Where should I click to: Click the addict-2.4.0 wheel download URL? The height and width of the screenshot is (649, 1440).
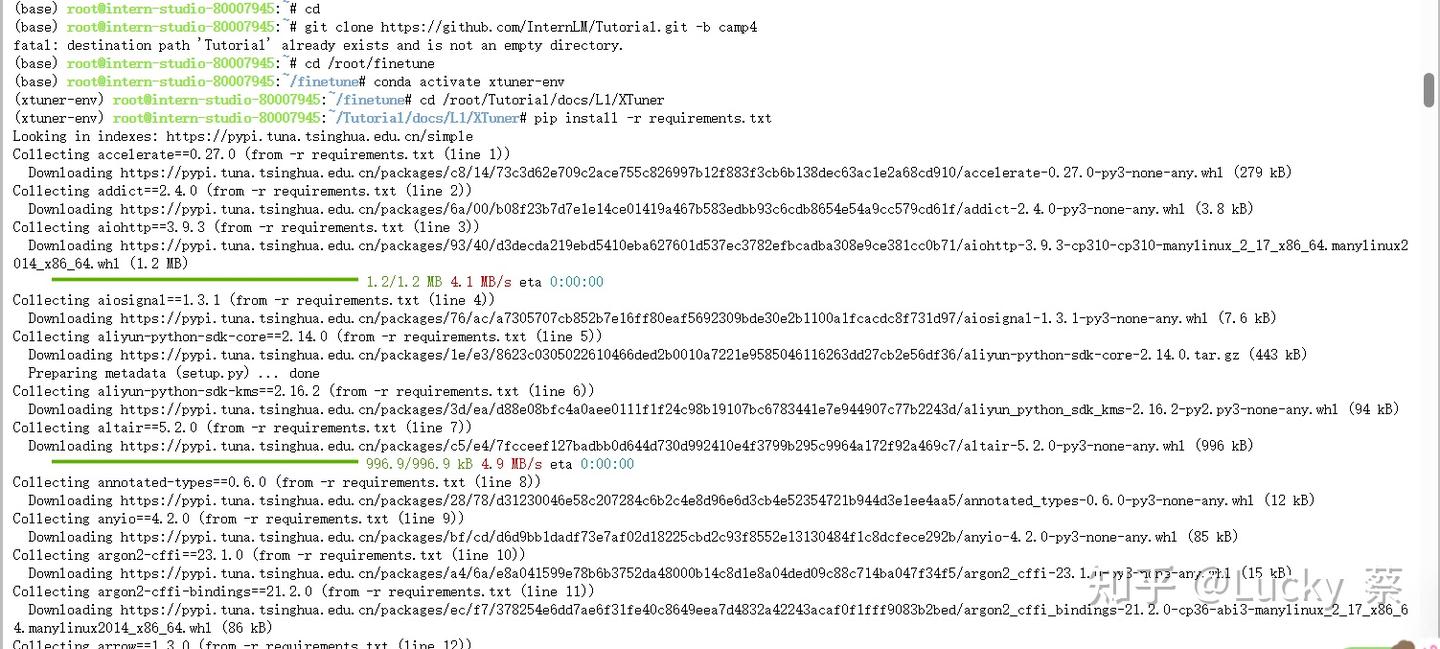(653, 209)
